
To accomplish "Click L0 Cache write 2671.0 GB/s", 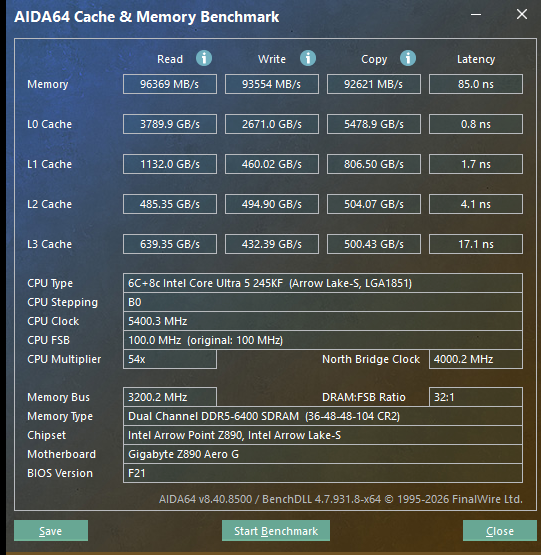I will tap(272, 124).
